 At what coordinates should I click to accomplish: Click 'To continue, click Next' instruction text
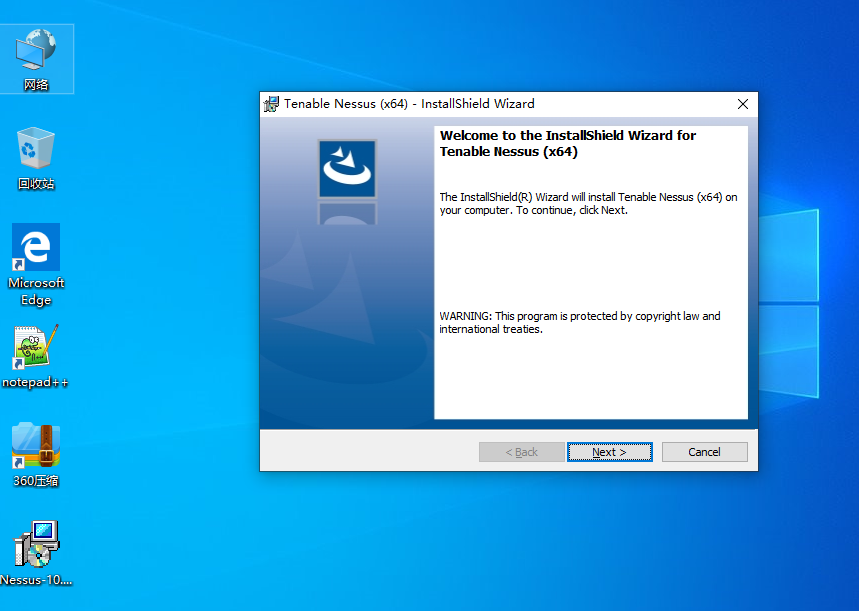tap(572, 210)
